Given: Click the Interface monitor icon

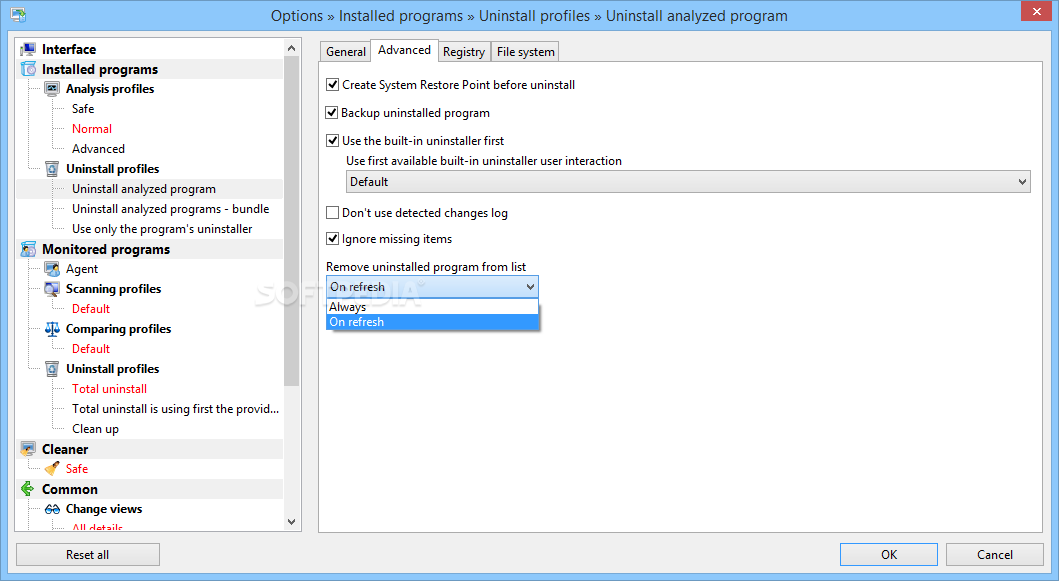Looking at the screenshot, I should point(28,49).
